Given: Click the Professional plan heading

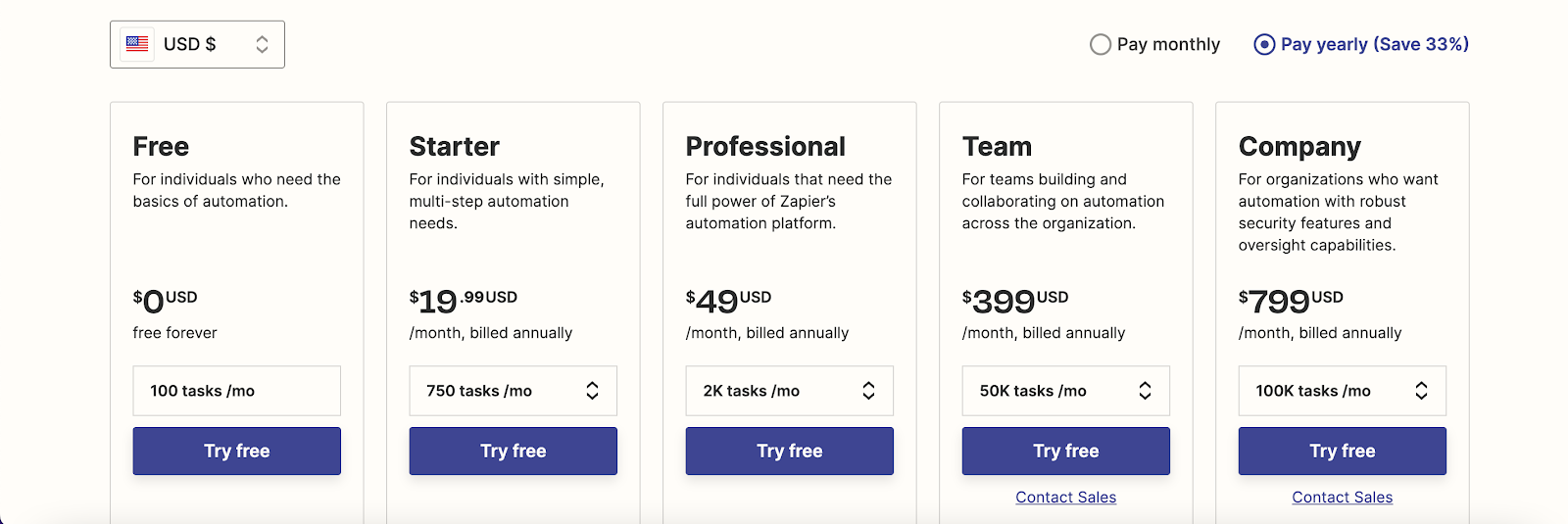Looking at the screenshot, I should 765,147.
